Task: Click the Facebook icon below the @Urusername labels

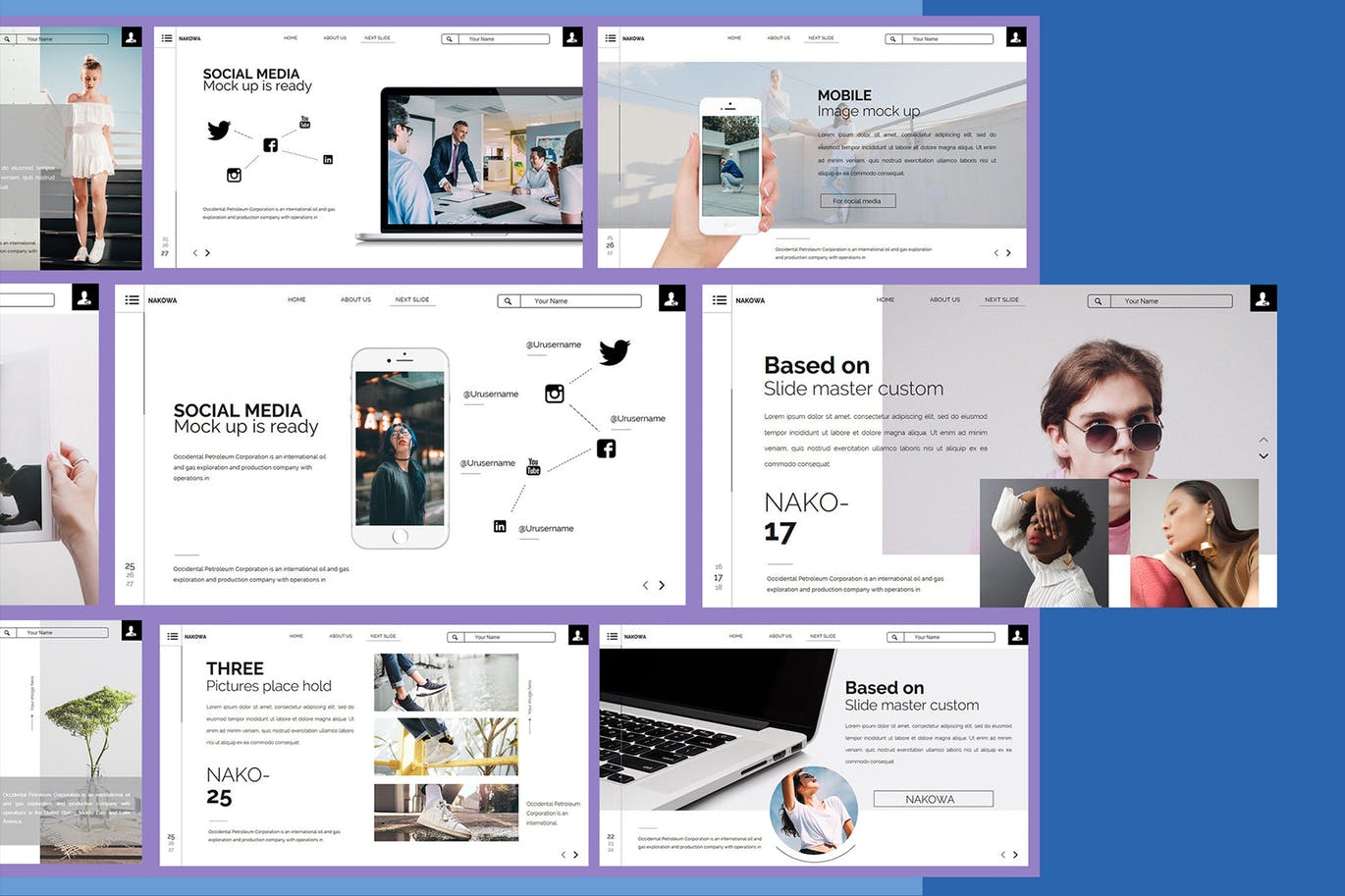Action: (607, 448)
